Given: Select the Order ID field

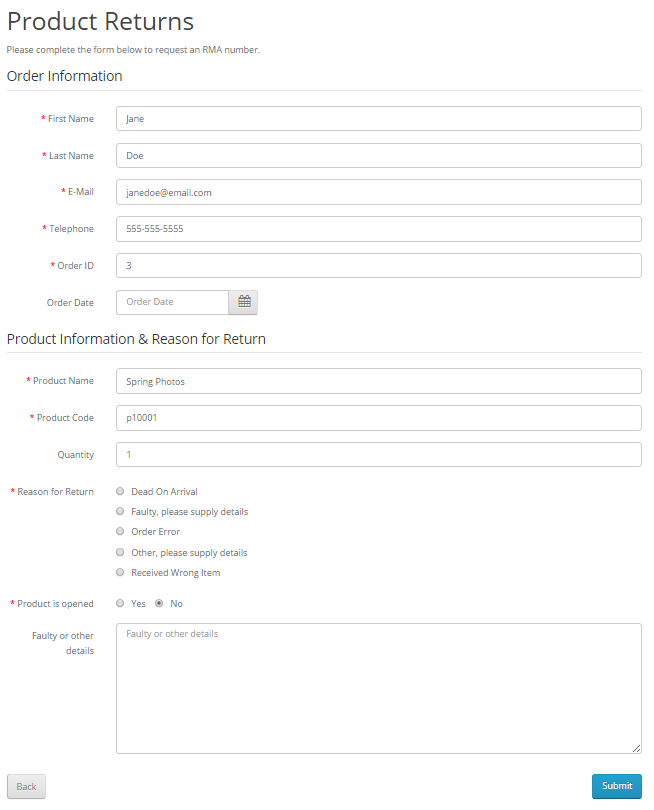Looking at the screenshot, I should pyautogui.click(x=379, y=266).
